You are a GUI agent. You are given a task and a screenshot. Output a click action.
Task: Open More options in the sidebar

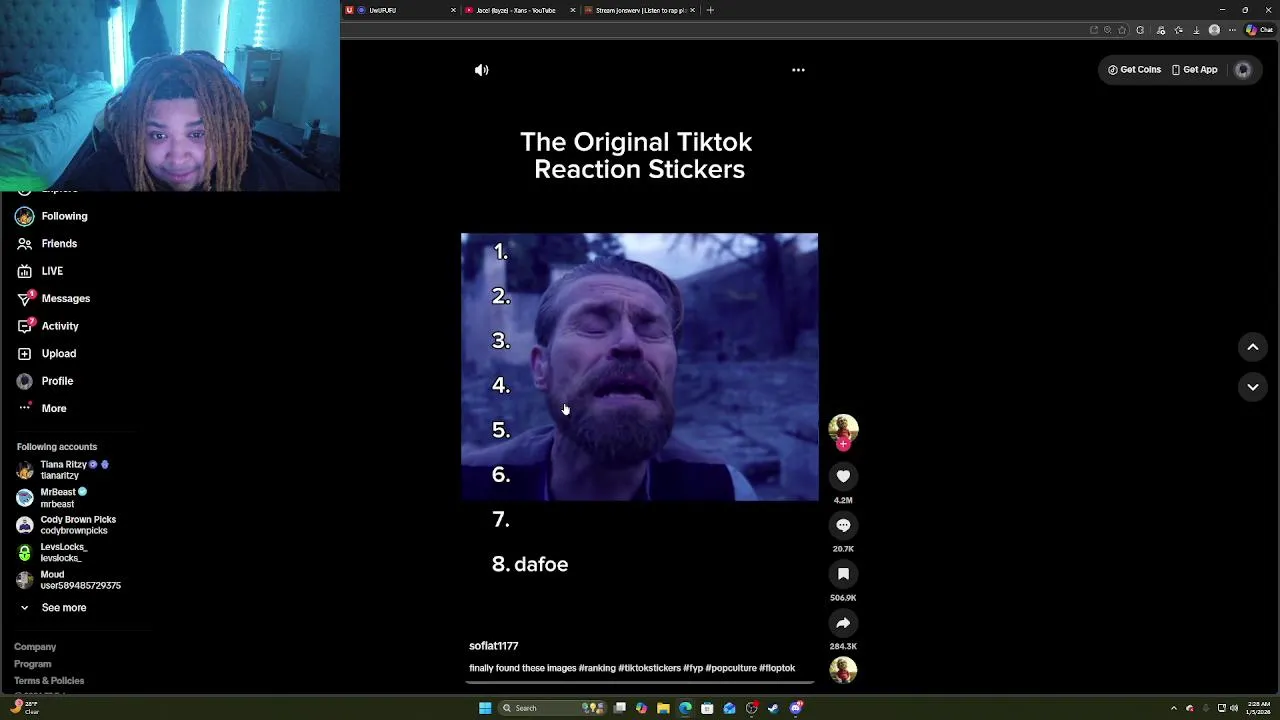click(41, 409)
